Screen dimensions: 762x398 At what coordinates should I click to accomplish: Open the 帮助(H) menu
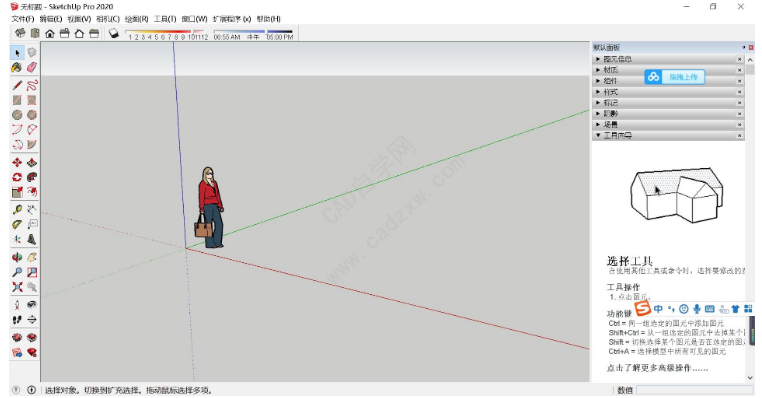pyautogui.click(x=268, y=19)
